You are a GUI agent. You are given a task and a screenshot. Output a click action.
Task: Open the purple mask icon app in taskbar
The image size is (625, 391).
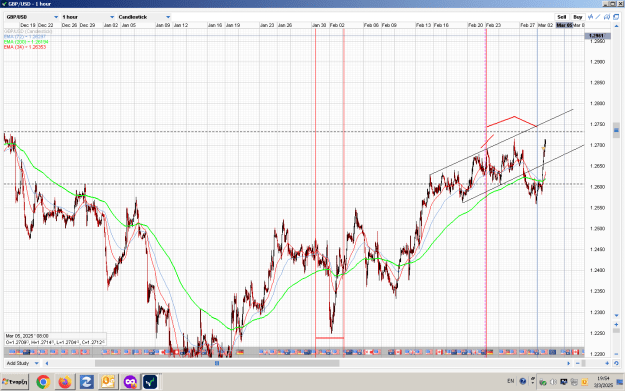tap(130, 382)
